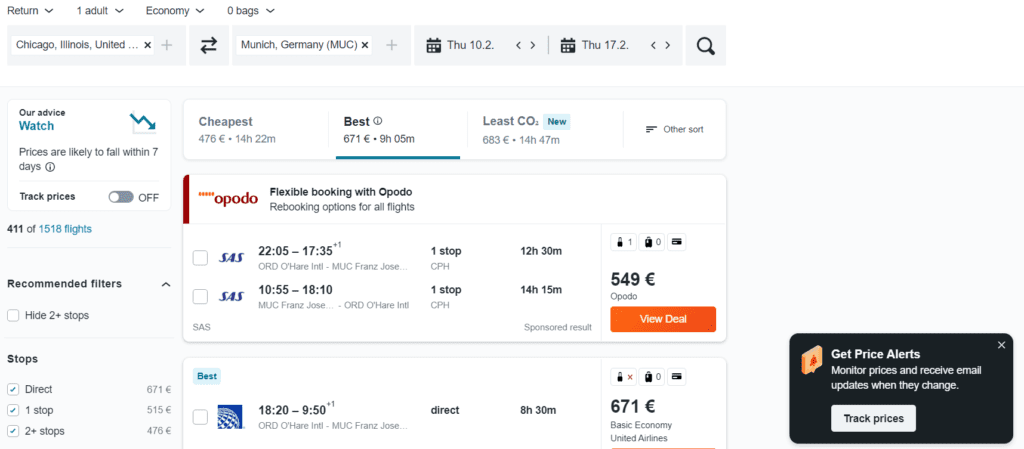
Task: Uncheck the 1 stop checkbox
Action: (13, 410)
